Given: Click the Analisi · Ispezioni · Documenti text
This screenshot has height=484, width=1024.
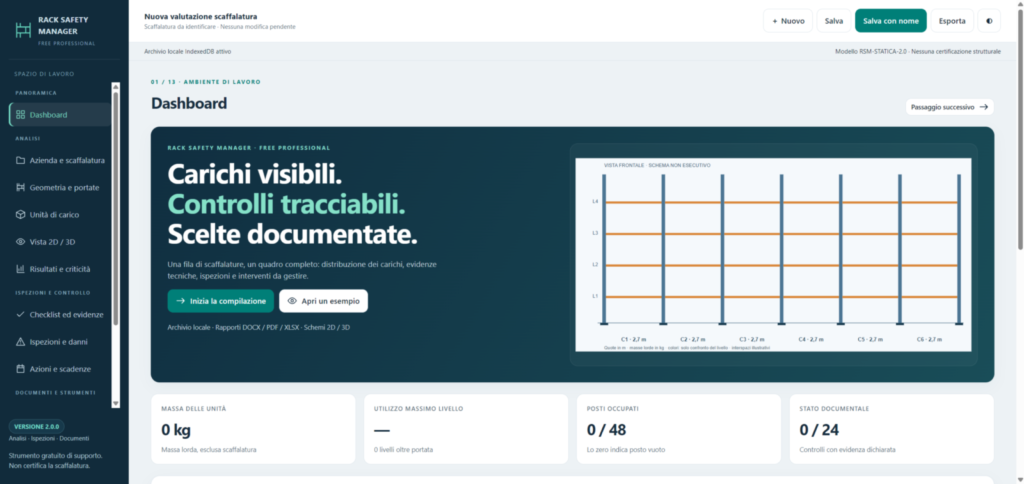Looking at the screenshot, I should pos(49,438).
